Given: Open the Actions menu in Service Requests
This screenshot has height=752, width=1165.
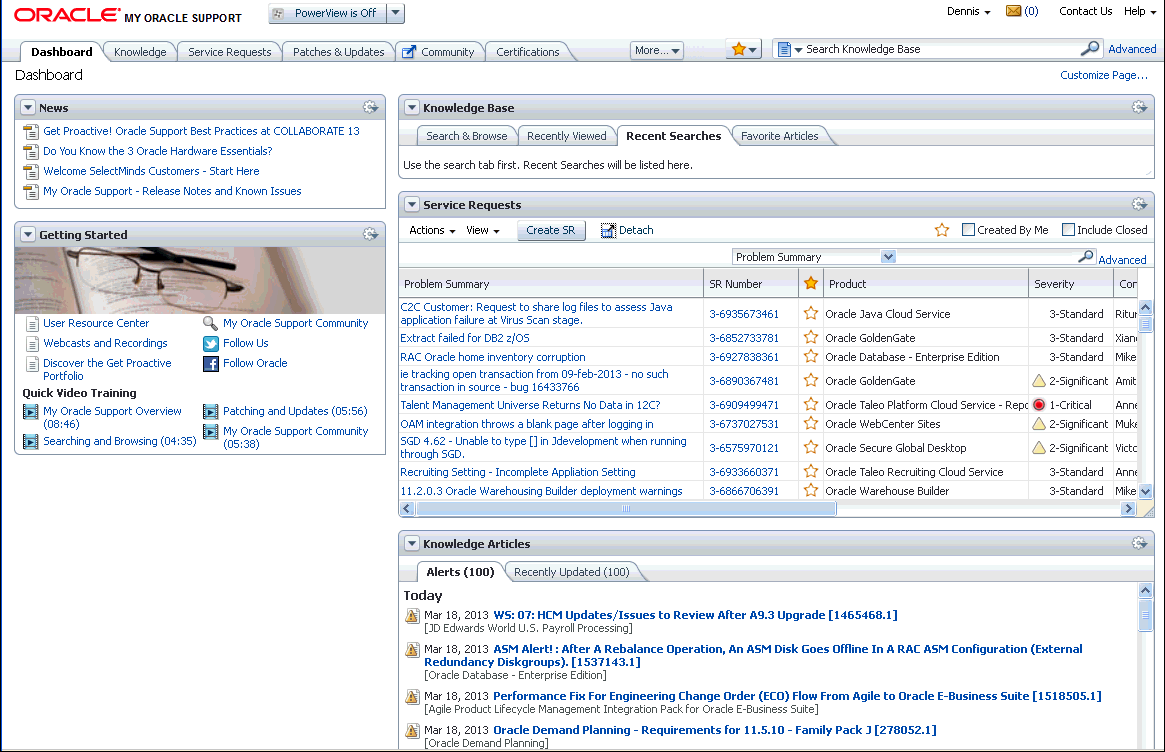Looking at the screenshot, I should tap(432, 230).
